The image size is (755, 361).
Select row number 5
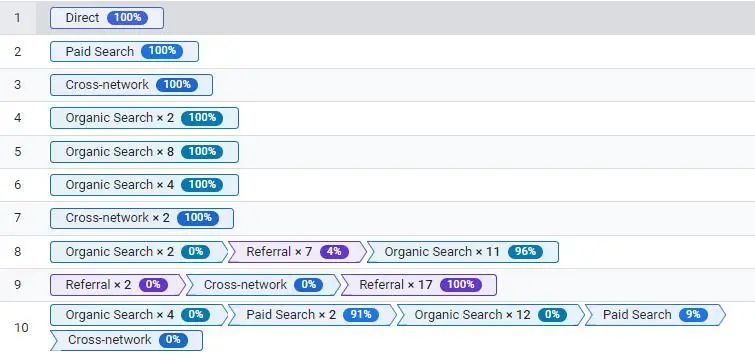[x=18, y=152]
